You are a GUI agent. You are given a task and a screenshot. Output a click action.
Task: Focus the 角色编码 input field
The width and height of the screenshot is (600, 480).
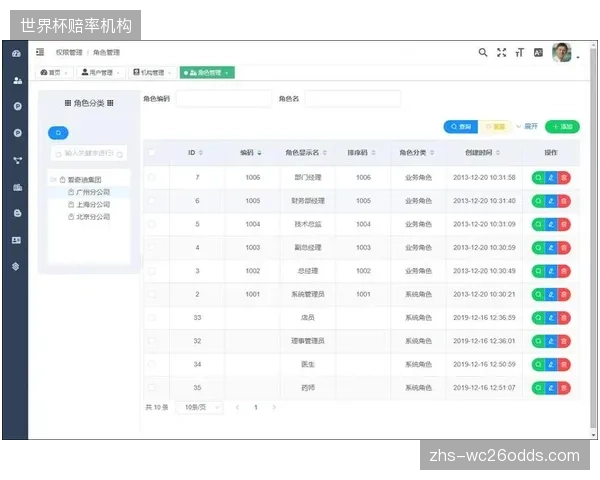[x=224, y=99]
